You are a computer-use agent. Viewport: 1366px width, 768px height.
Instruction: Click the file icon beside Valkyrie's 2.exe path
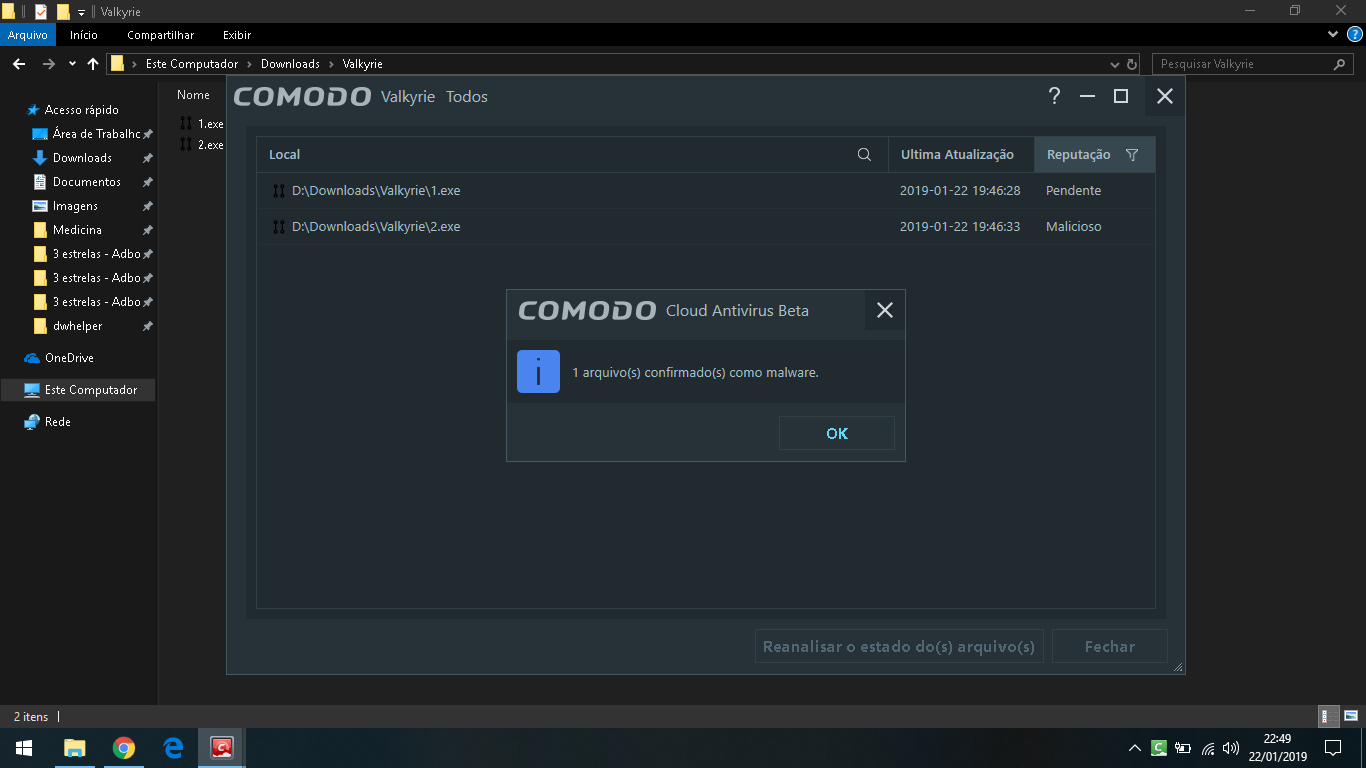tap(279, 227)
